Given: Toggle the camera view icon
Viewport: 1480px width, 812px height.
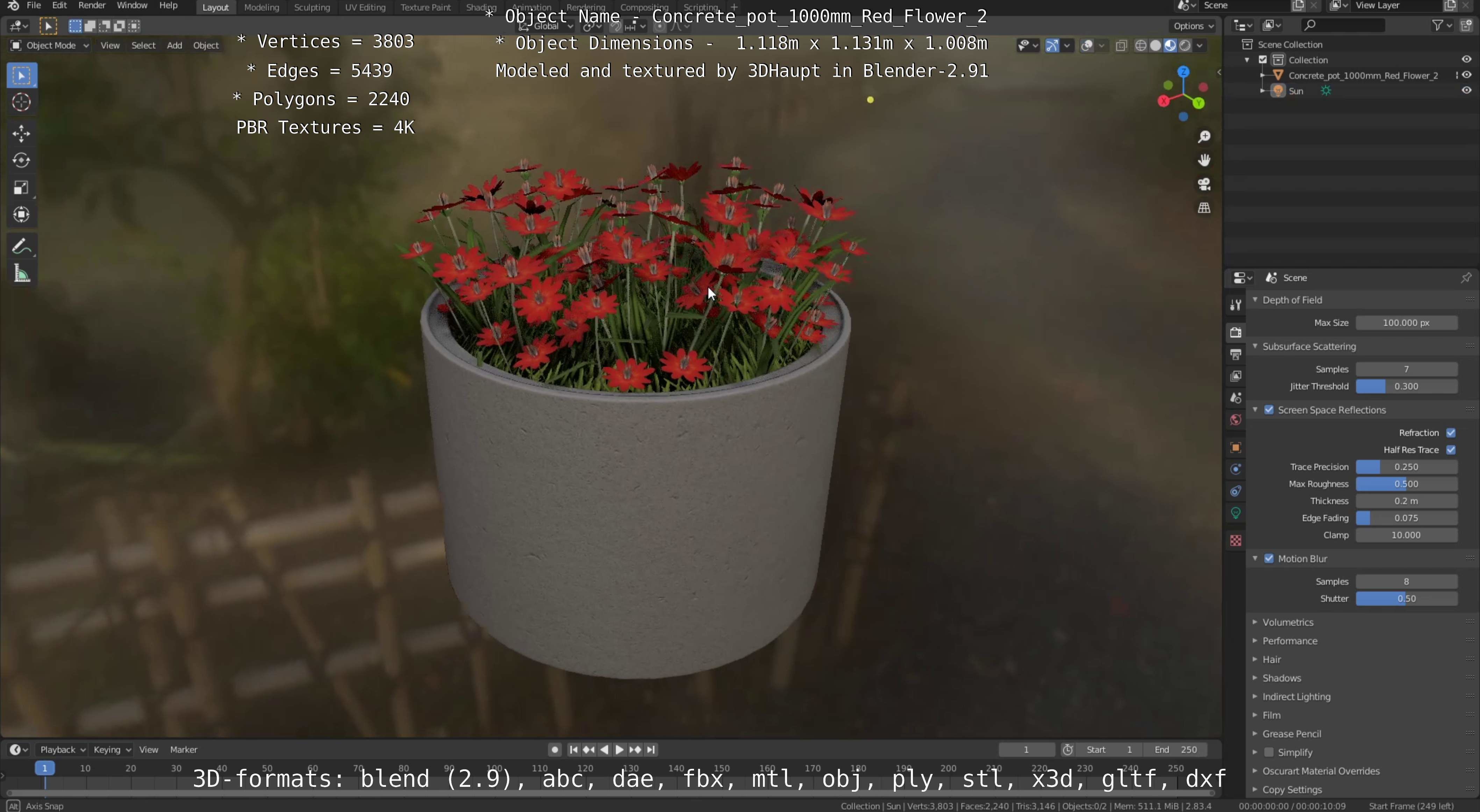Looking at the screenshot, I should [1204, 184].
